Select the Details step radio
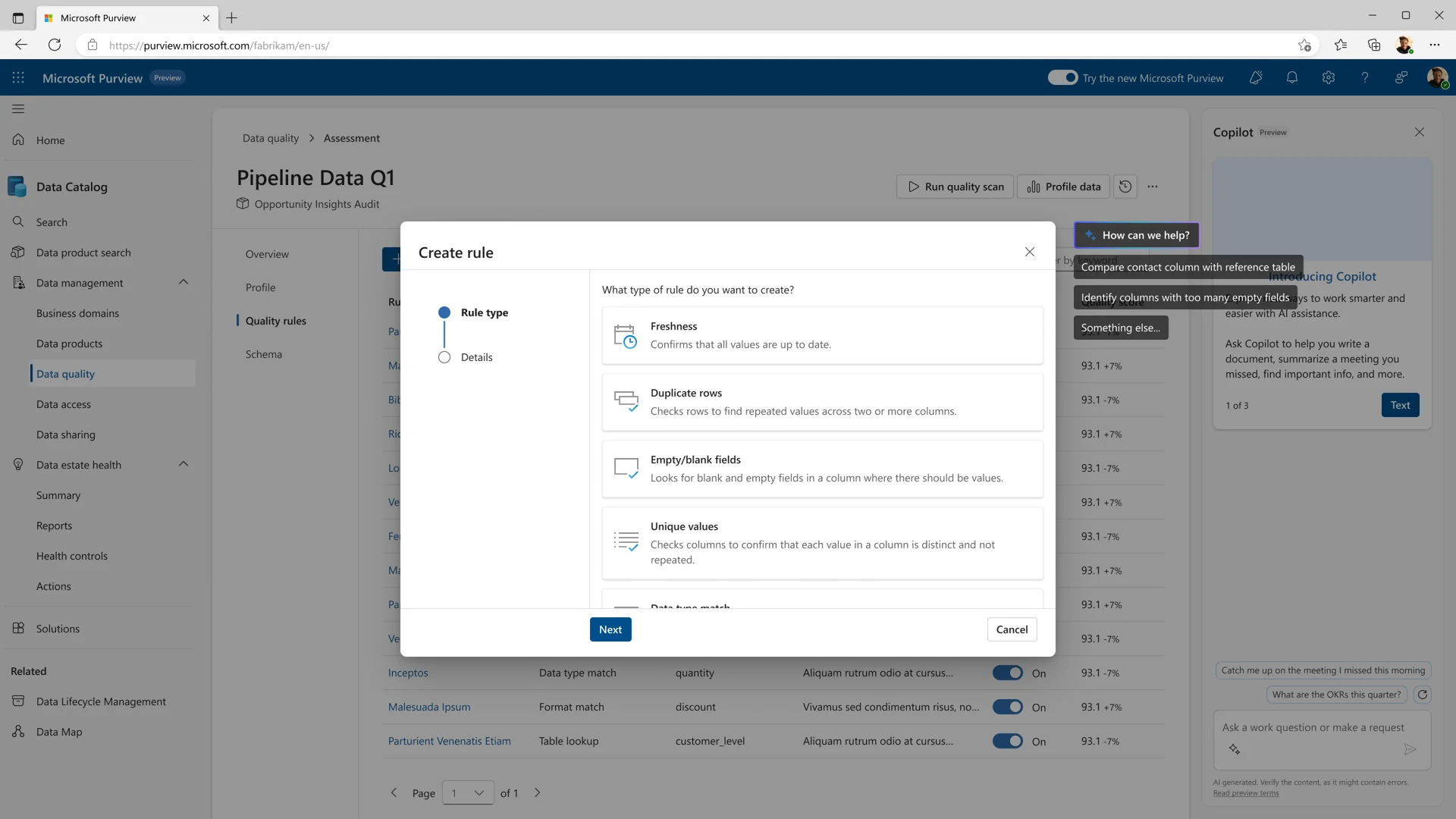This screenshot has width=1456, height=819. (444, 358)
